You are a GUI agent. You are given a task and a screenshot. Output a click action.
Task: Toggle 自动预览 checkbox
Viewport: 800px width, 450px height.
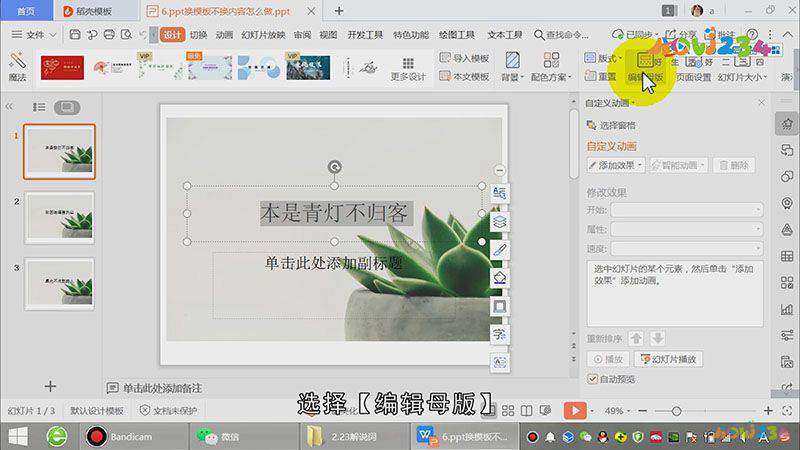coord(592,379)
